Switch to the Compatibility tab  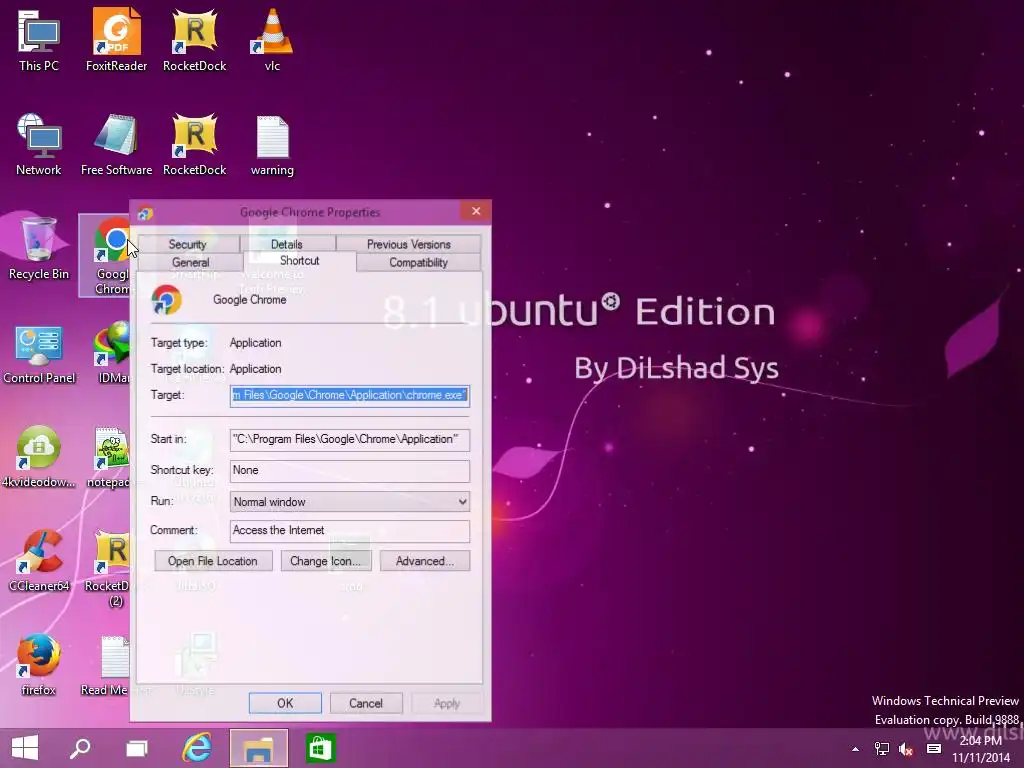pyautogui.click(x=419, y=263)
